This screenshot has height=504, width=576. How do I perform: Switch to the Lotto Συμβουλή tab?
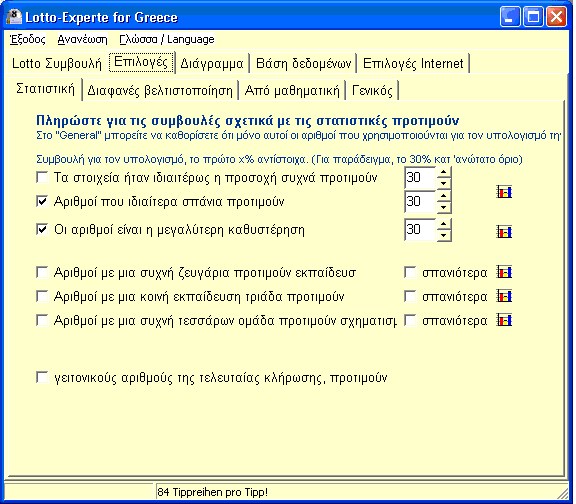click(57, 64)
